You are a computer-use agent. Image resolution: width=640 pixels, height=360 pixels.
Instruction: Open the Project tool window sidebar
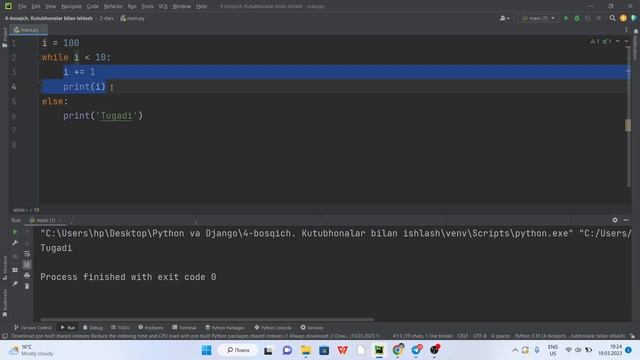pyautogui.click(x=4, y=38)
